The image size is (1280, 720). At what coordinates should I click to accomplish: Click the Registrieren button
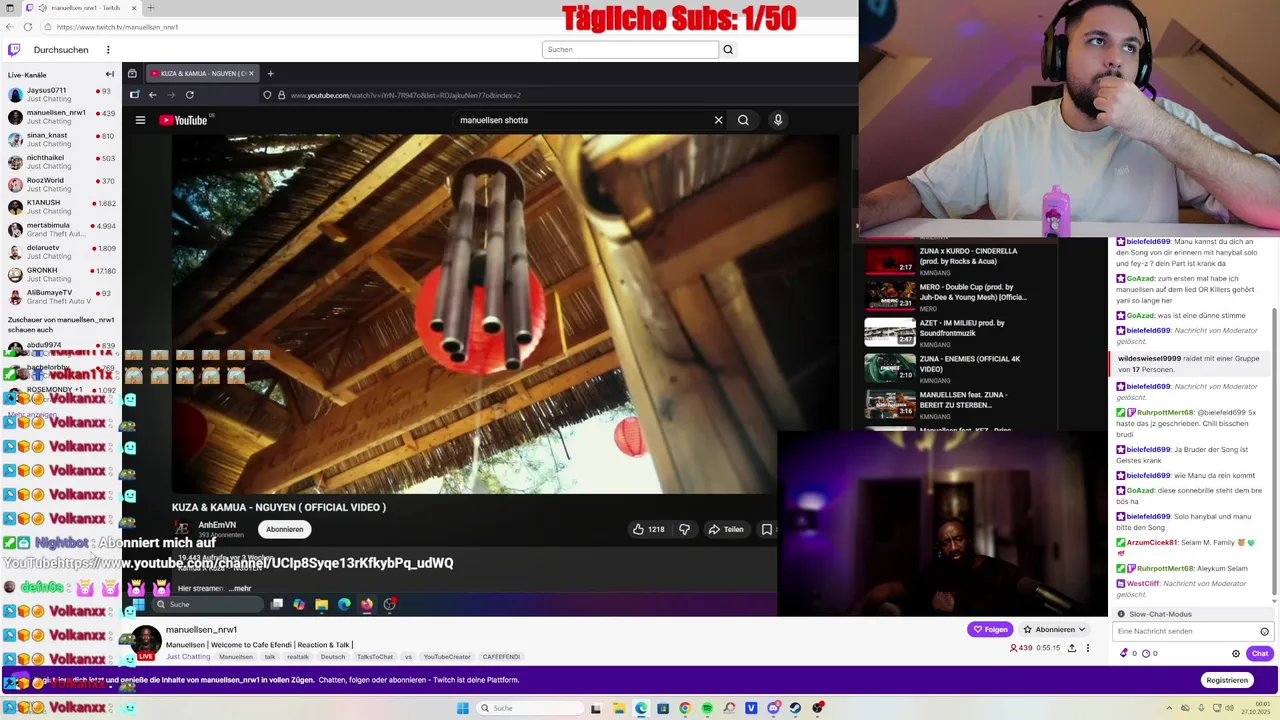tap(1227, 680)
